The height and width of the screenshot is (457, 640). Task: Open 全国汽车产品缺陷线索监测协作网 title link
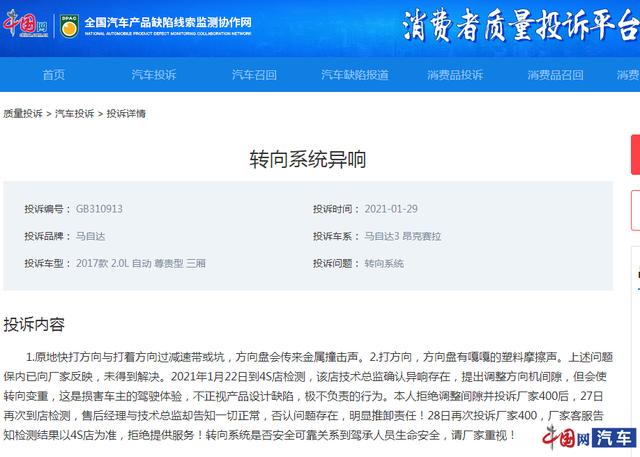pos(168,25)
